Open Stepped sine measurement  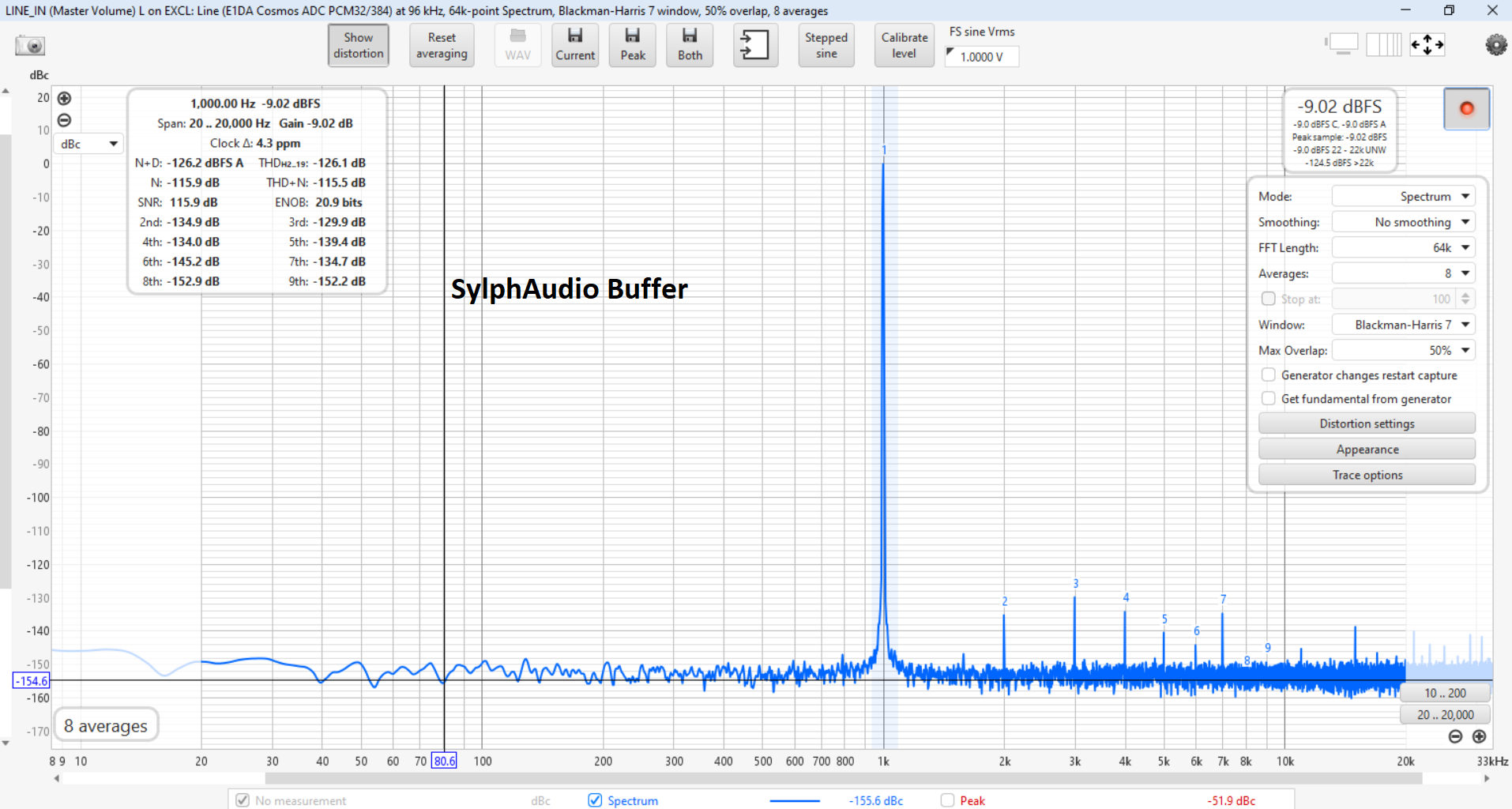(x=826, y=45)
